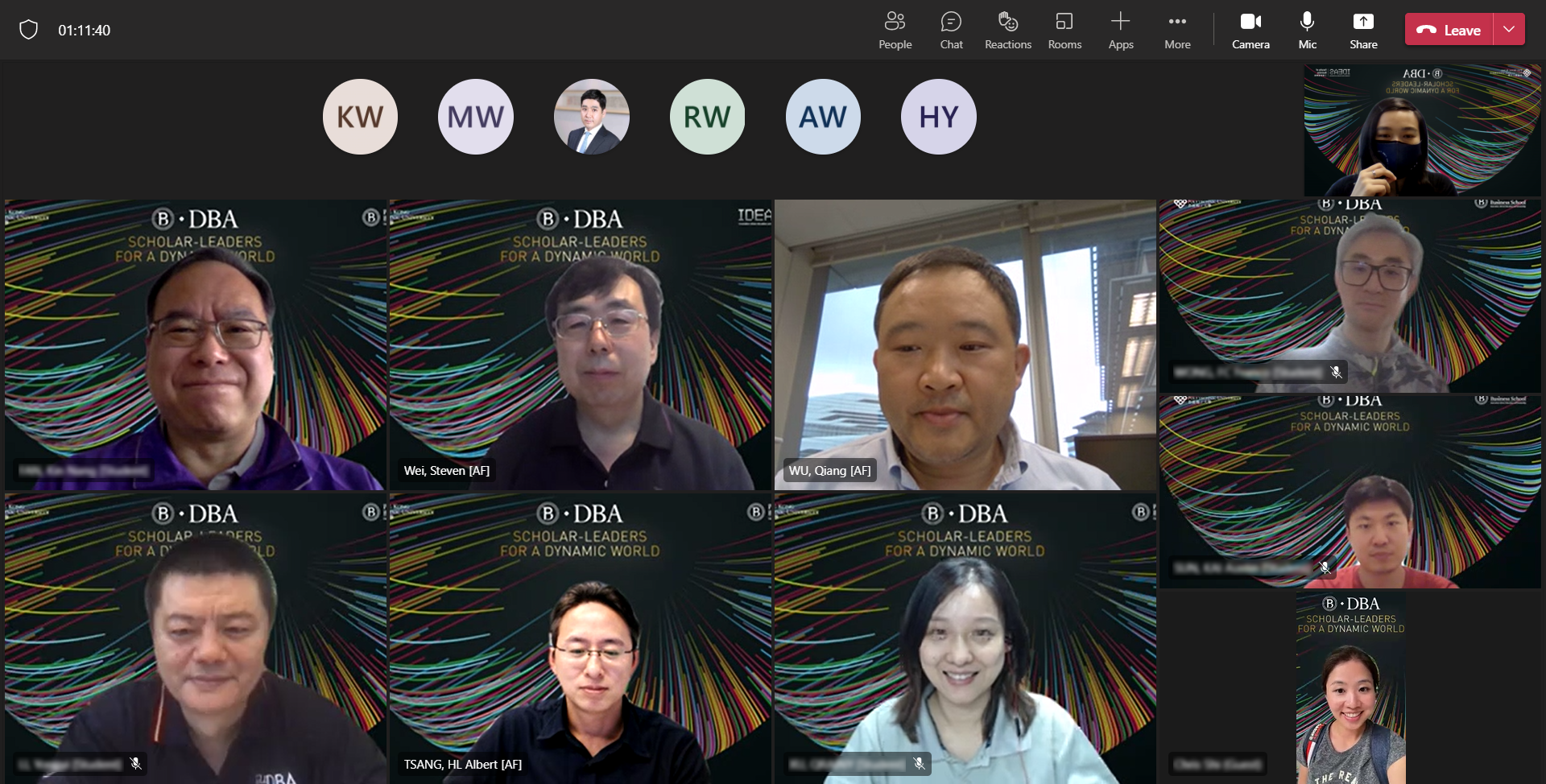Open the People participants panel
This screenshot has width=1546, height=784.
(895, 31)
